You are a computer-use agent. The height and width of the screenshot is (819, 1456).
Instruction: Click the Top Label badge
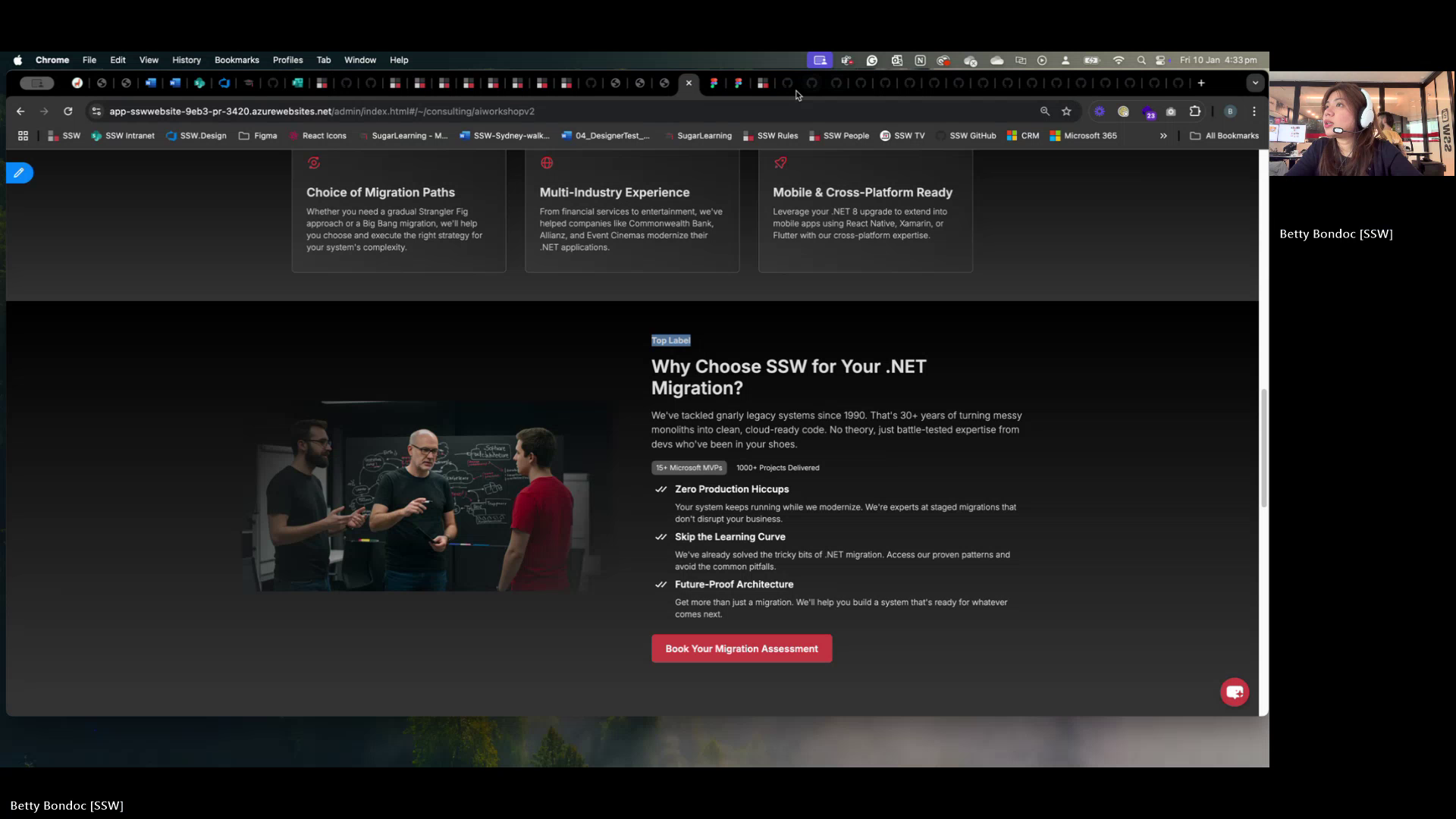tap(671, 340)
